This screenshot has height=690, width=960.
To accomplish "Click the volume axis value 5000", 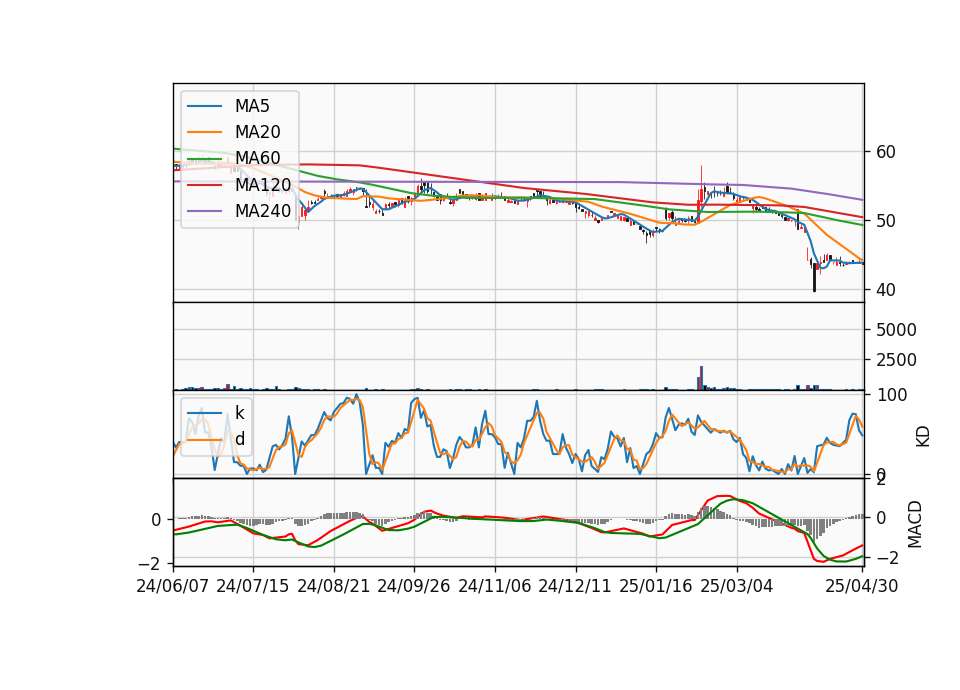I will [896, 330].
